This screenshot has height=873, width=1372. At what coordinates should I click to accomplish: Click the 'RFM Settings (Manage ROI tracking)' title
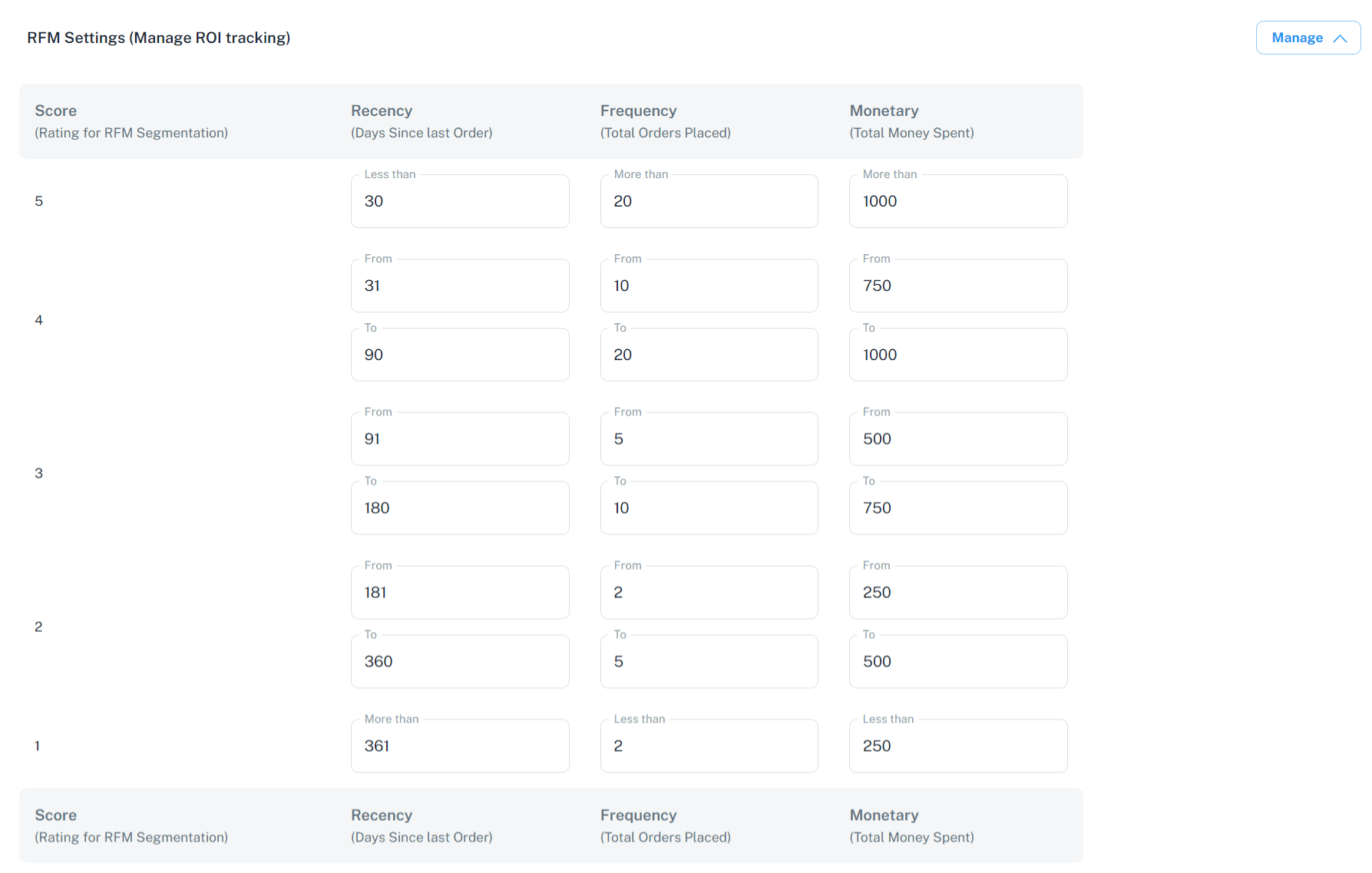point(159,38)
